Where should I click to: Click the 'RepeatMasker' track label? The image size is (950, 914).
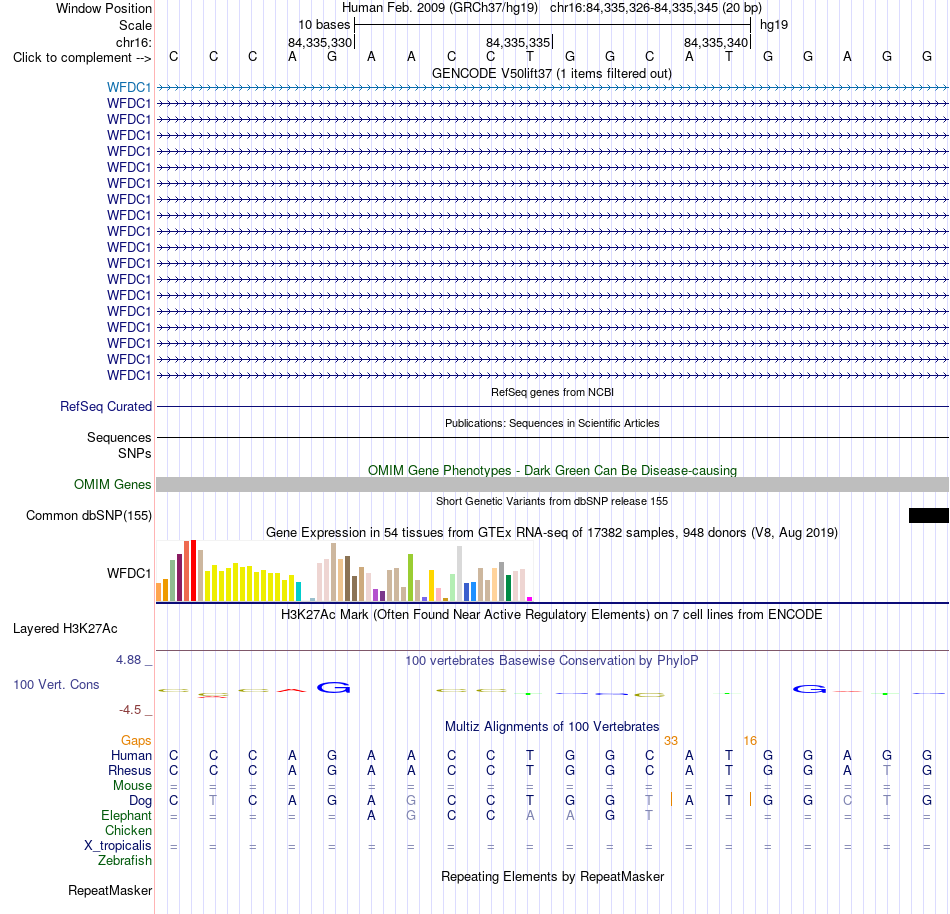110,890
